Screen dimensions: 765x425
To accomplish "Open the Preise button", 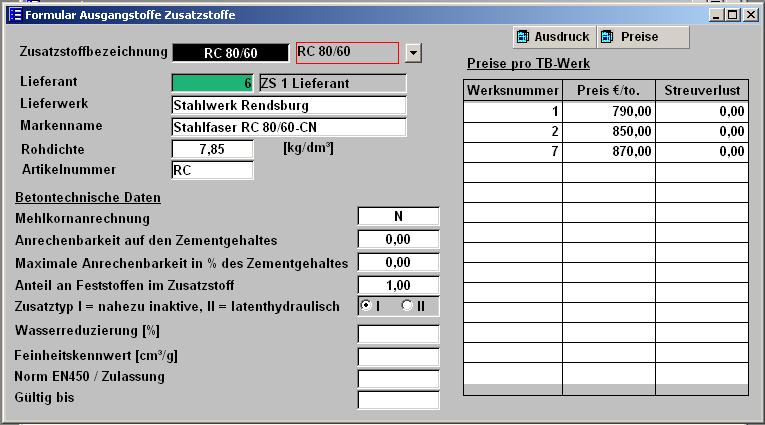I will [642, 37].
